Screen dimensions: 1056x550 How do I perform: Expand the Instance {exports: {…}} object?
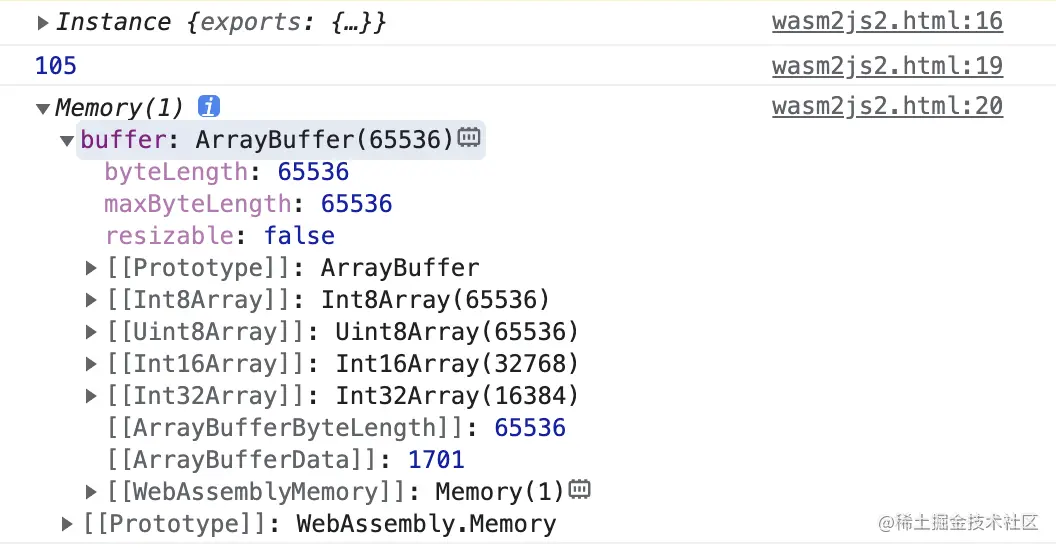pos(42,23)
